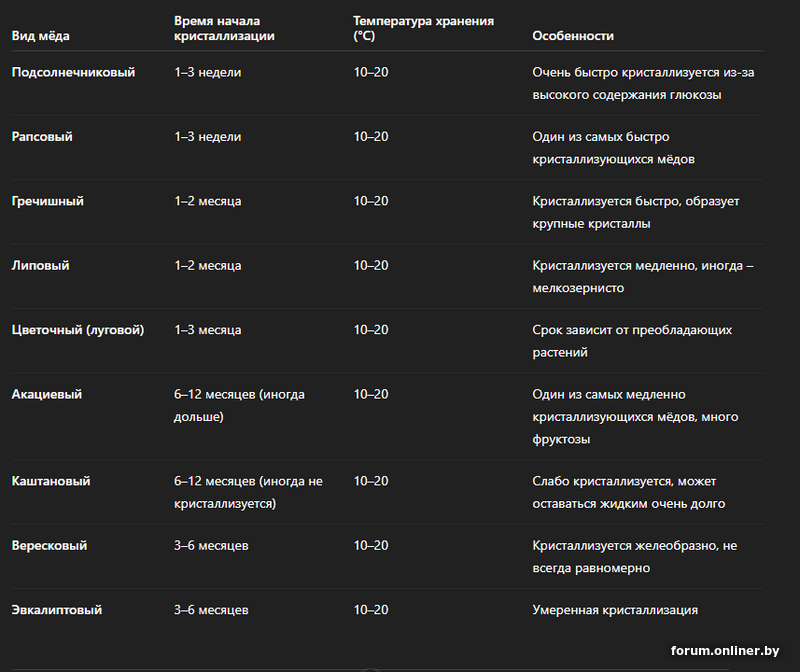Click the "Температура хранения (°C)" header
Image resolution: width=800 pixels, height=672 pixels.
(423, 28)
